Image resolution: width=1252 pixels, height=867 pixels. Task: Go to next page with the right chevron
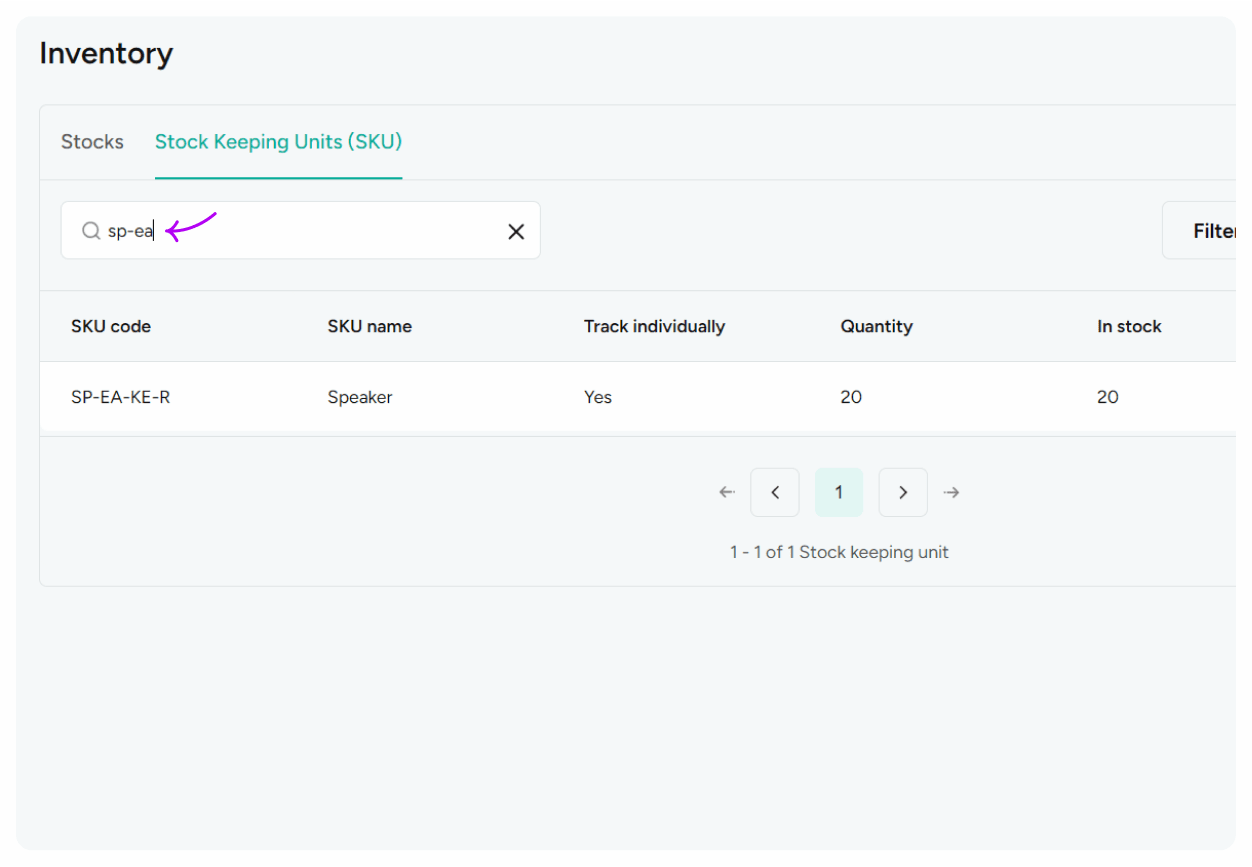point(903,492)
